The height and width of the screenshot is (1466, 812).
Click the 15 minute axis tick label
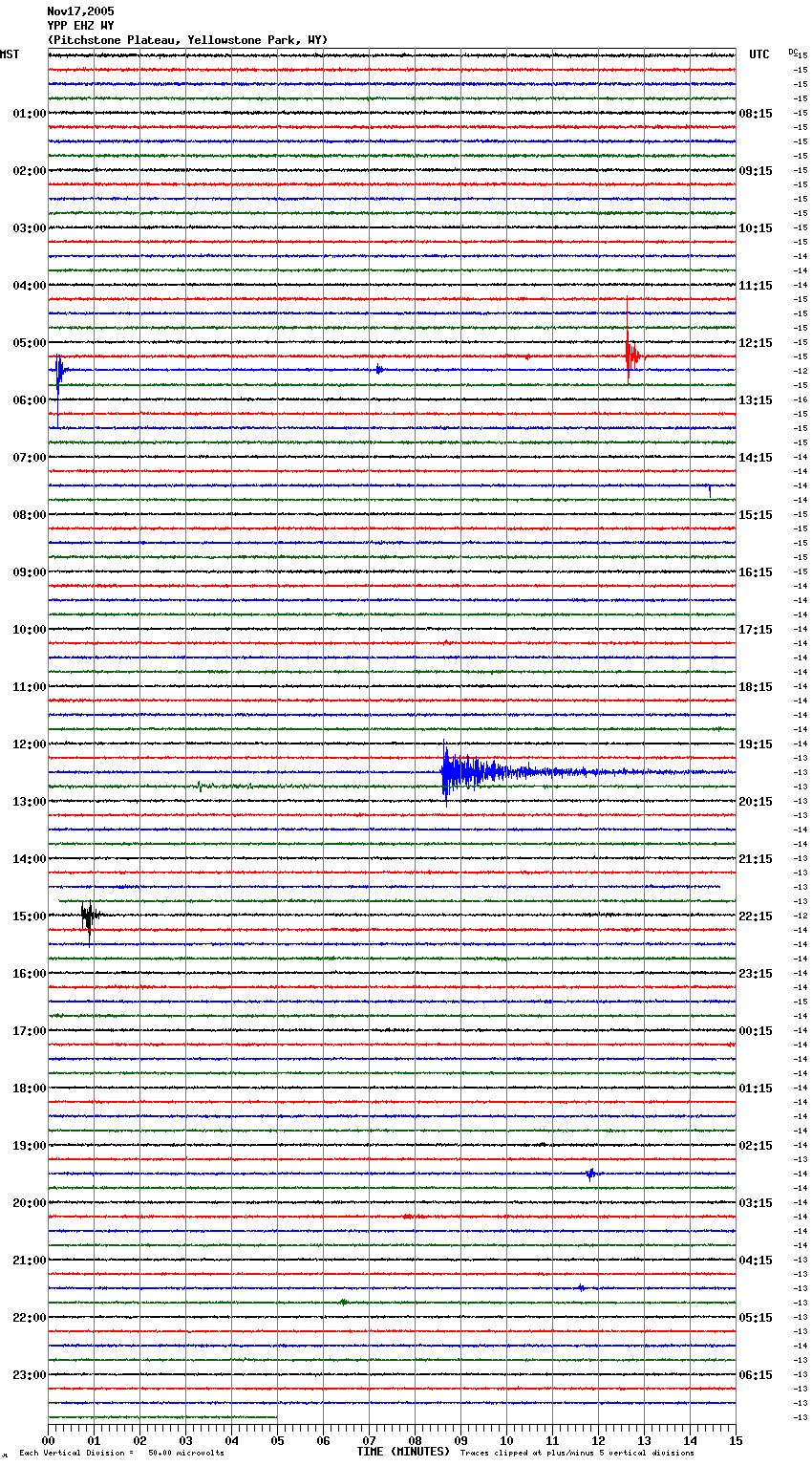[736, 1440]
